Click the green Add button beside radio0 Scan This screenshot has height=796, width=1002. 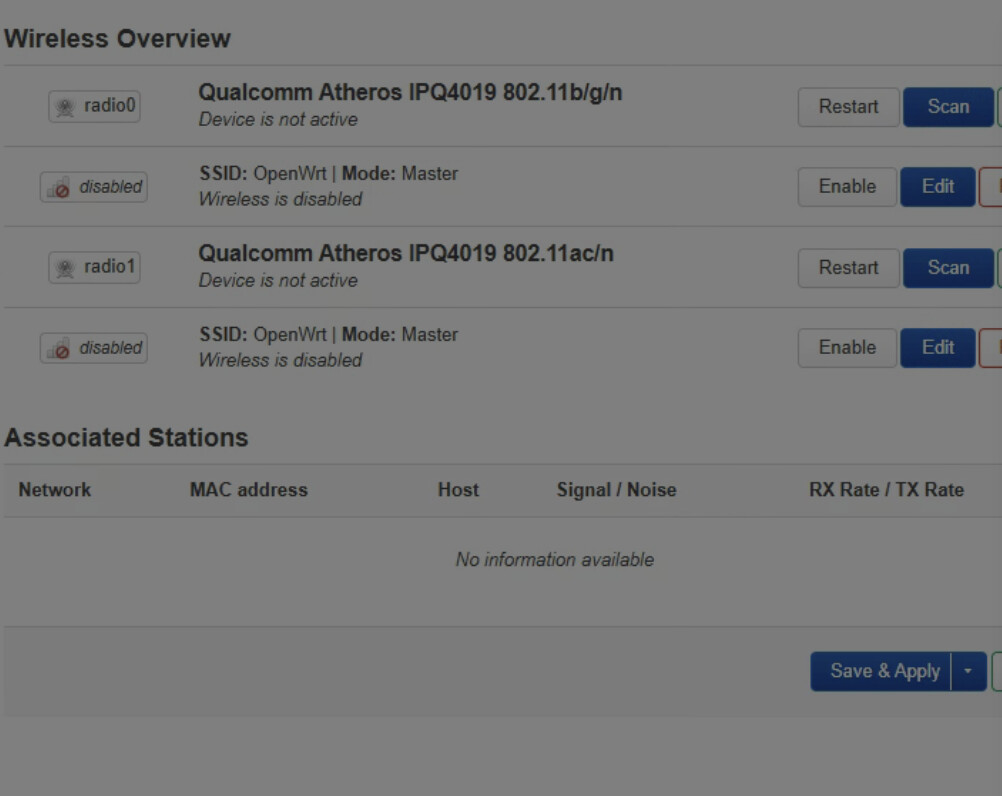coord(999,107)
